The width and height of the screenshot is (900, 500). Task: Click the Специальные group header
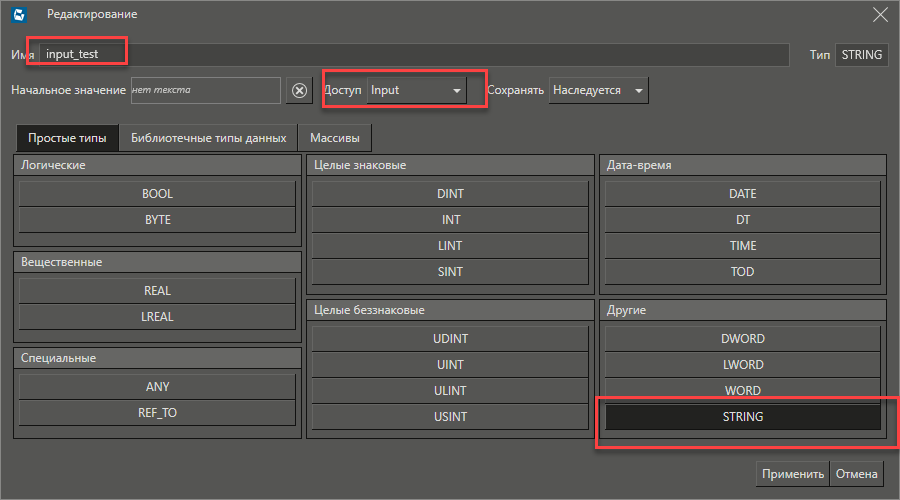157,358
